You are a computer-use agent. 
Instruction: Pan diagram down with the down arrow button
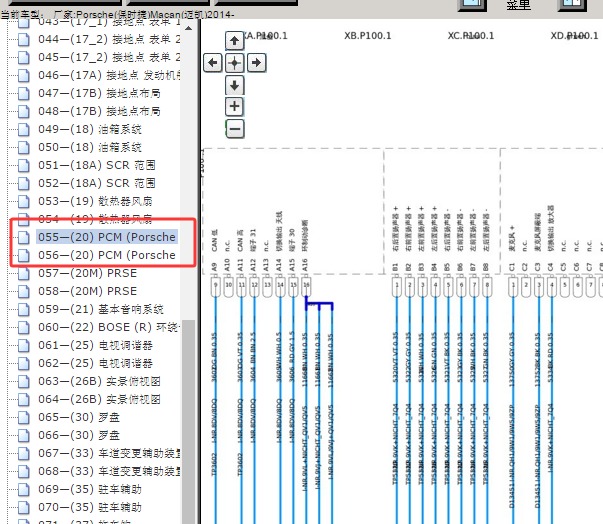click(234, 85)
